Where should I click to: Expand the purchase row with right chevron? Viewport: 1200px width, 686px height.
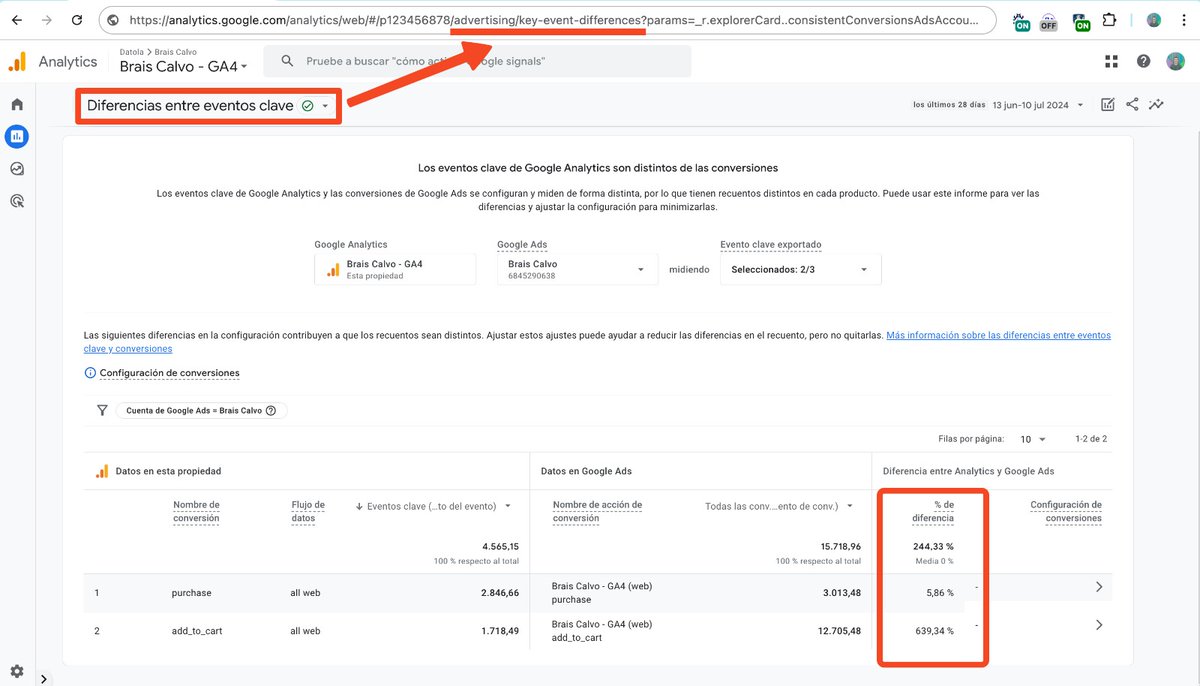coord(1099,587)
